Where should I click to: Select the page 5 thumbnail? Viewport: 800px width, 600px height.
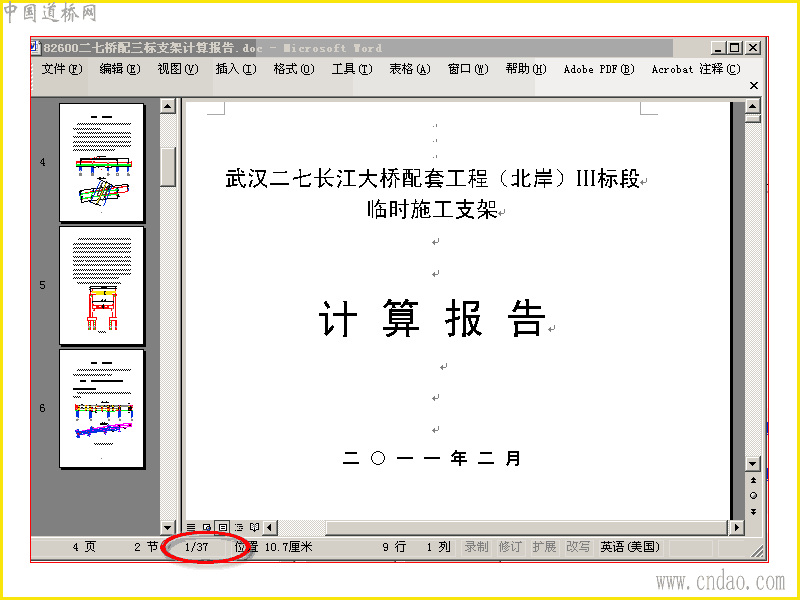coord(102,286)
